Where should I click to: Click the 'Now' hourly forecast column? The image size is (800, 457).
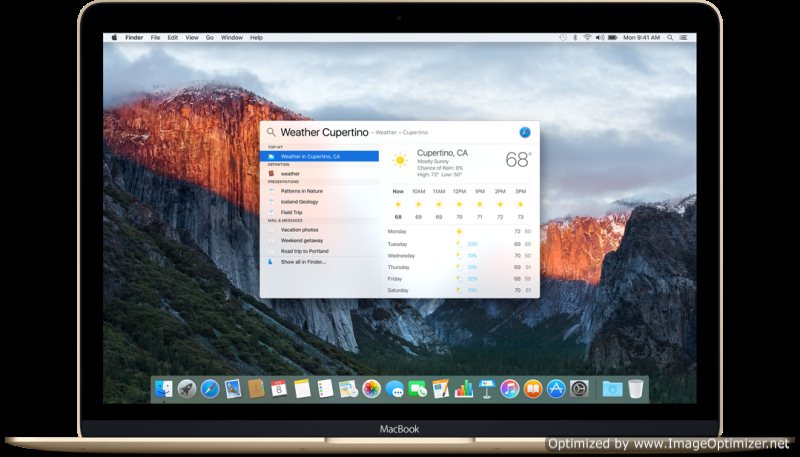click(x=398, y=204)
